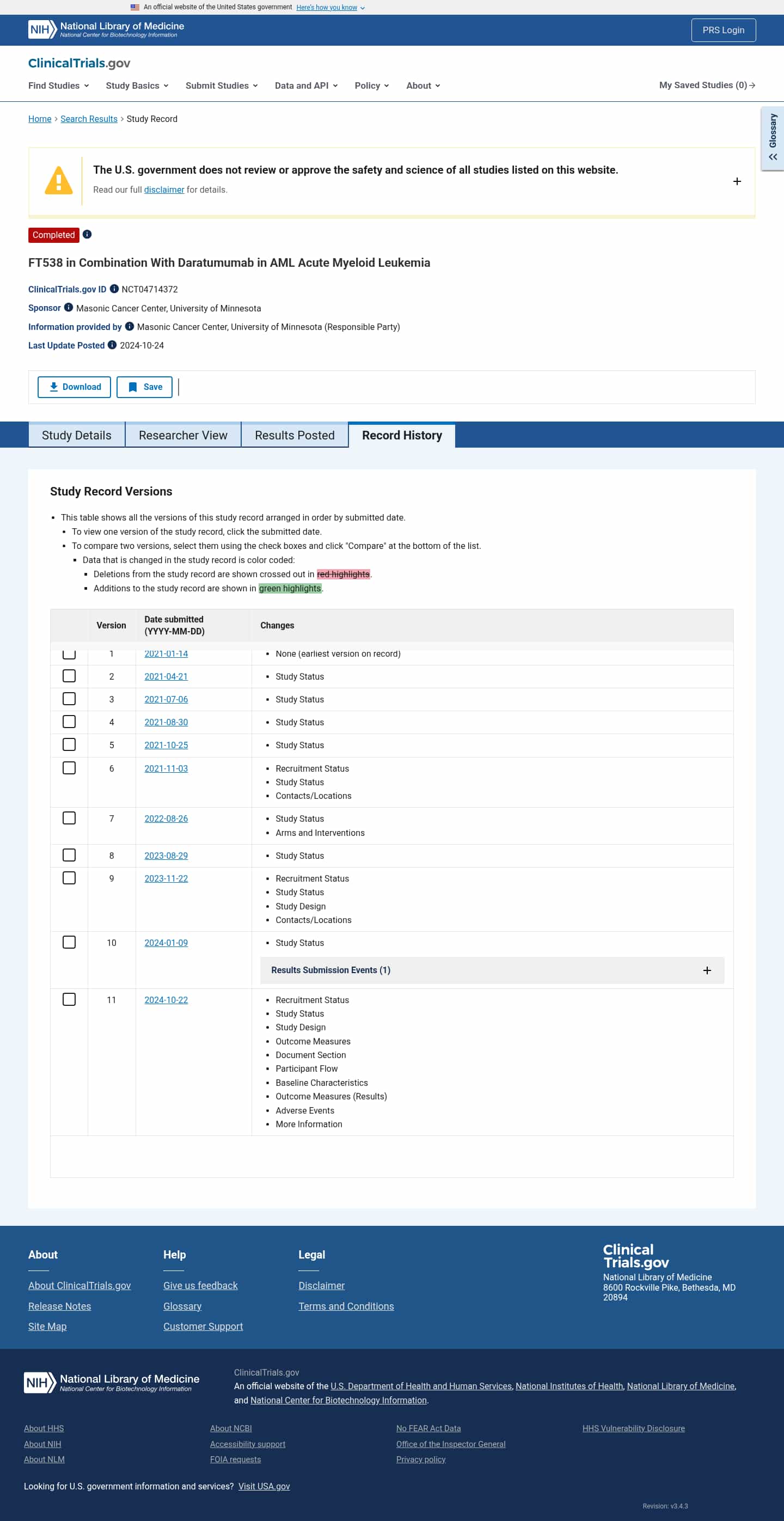784x1521 pixels.
Task: Click info icon beside ClinicalTrials.gov ID
Action: click(114, 289)
